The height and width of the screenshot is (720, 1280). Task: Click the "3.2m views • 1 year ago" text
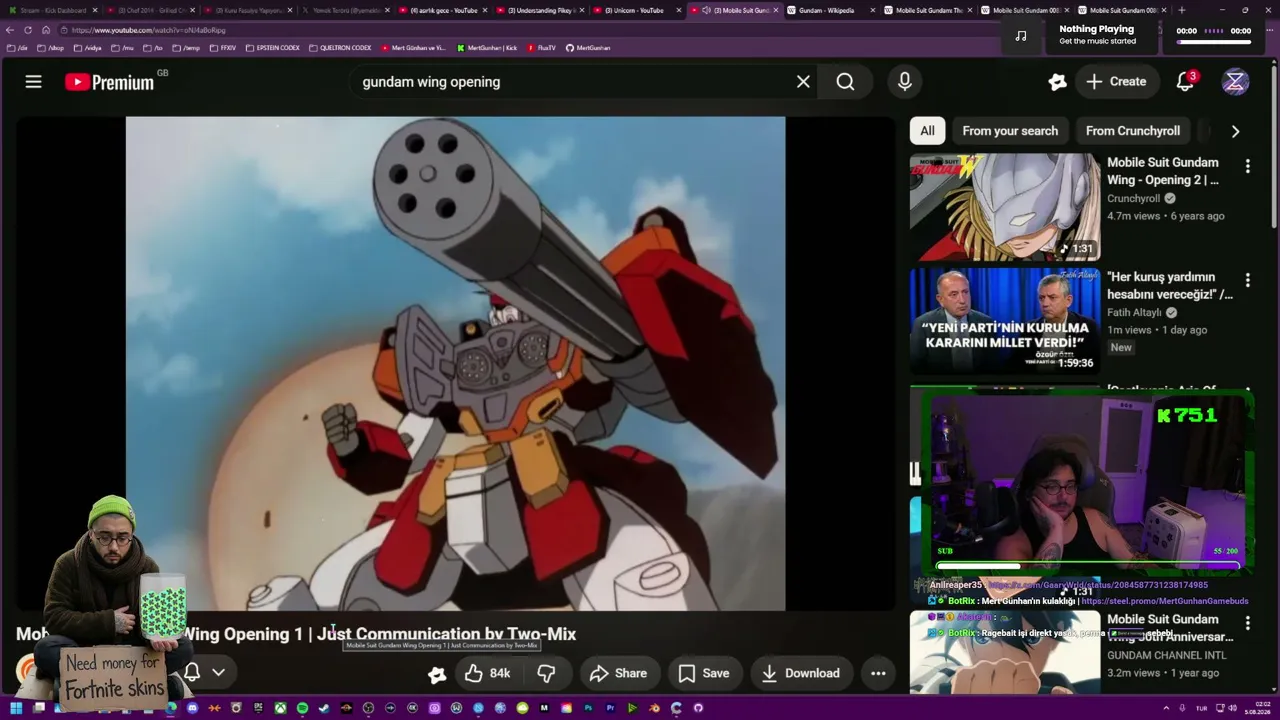point(1163,673)
